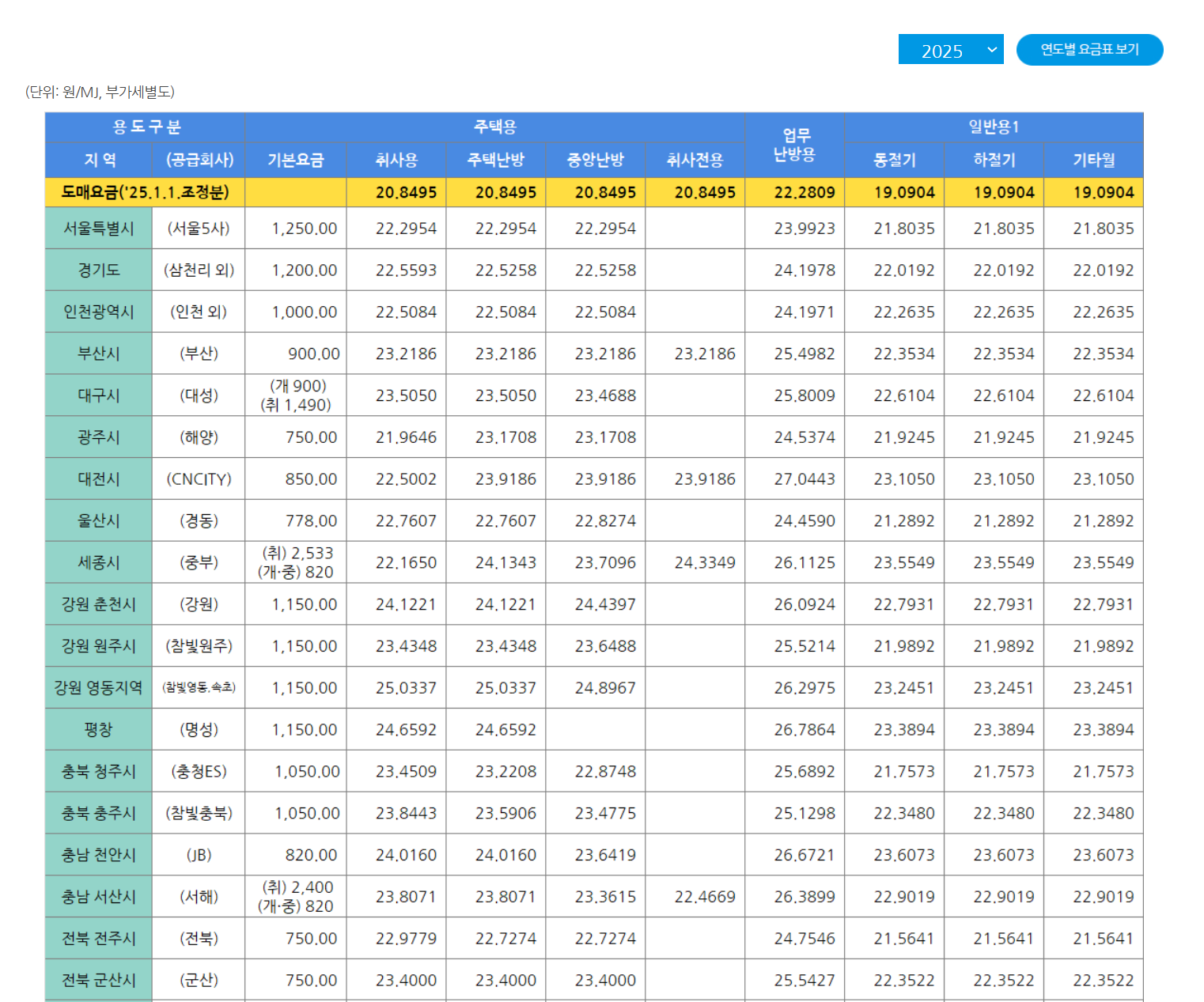Image resolution: width=1204 pixels, height=1002 pixels.
Task: Click the 서산시 (취) 2,400 base fee cell
Action: click(296, 897)
